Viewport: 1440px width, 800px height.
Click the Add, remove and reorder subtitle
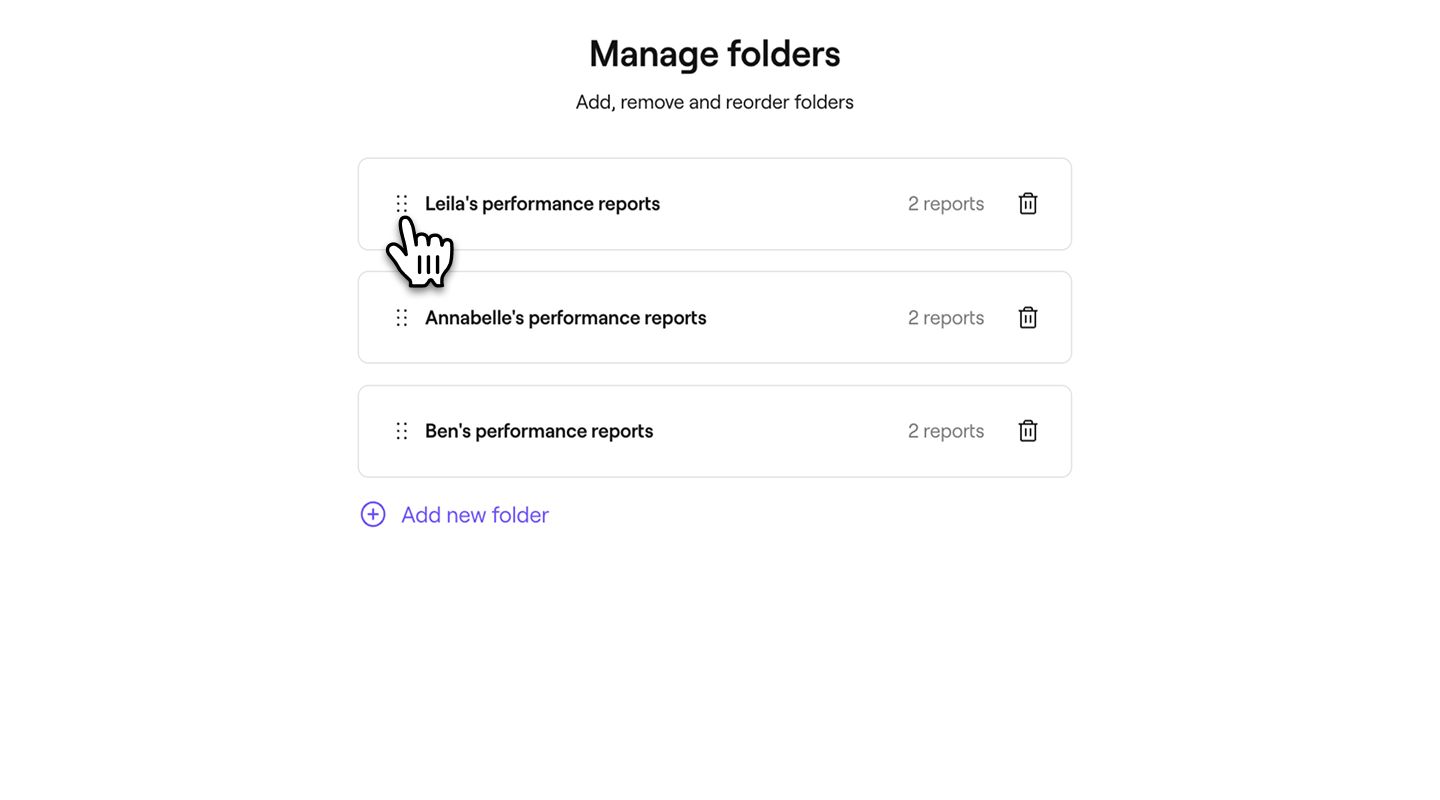tap(714, 102)
